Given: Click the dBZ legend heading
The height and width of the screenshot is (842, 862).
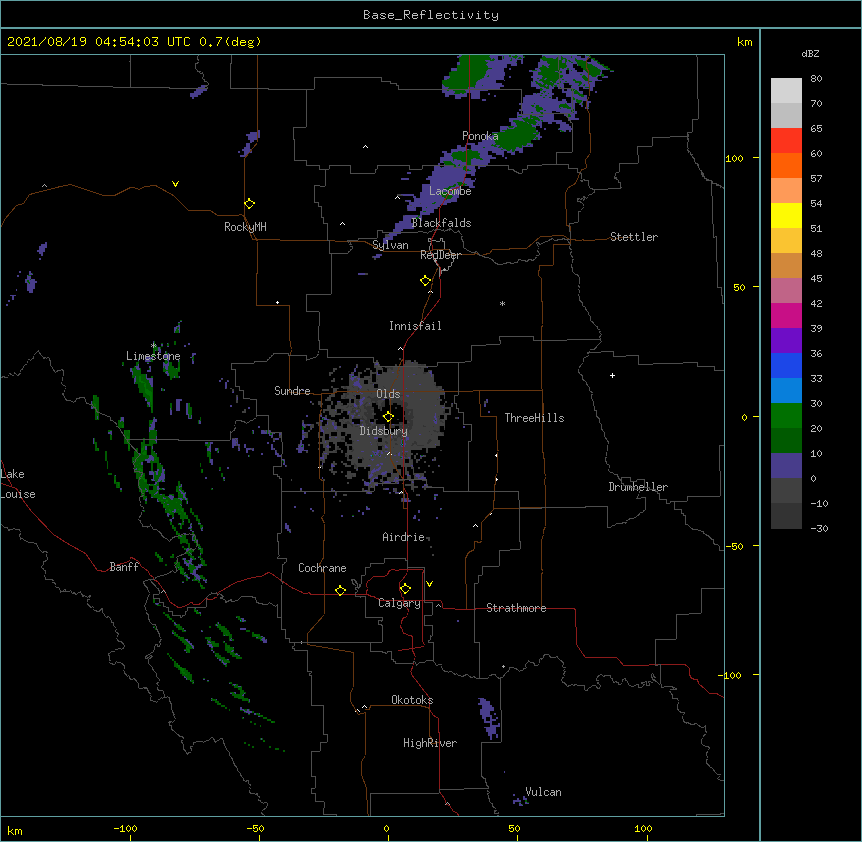Looking at the screenshot, I should (x=810, y=54).
